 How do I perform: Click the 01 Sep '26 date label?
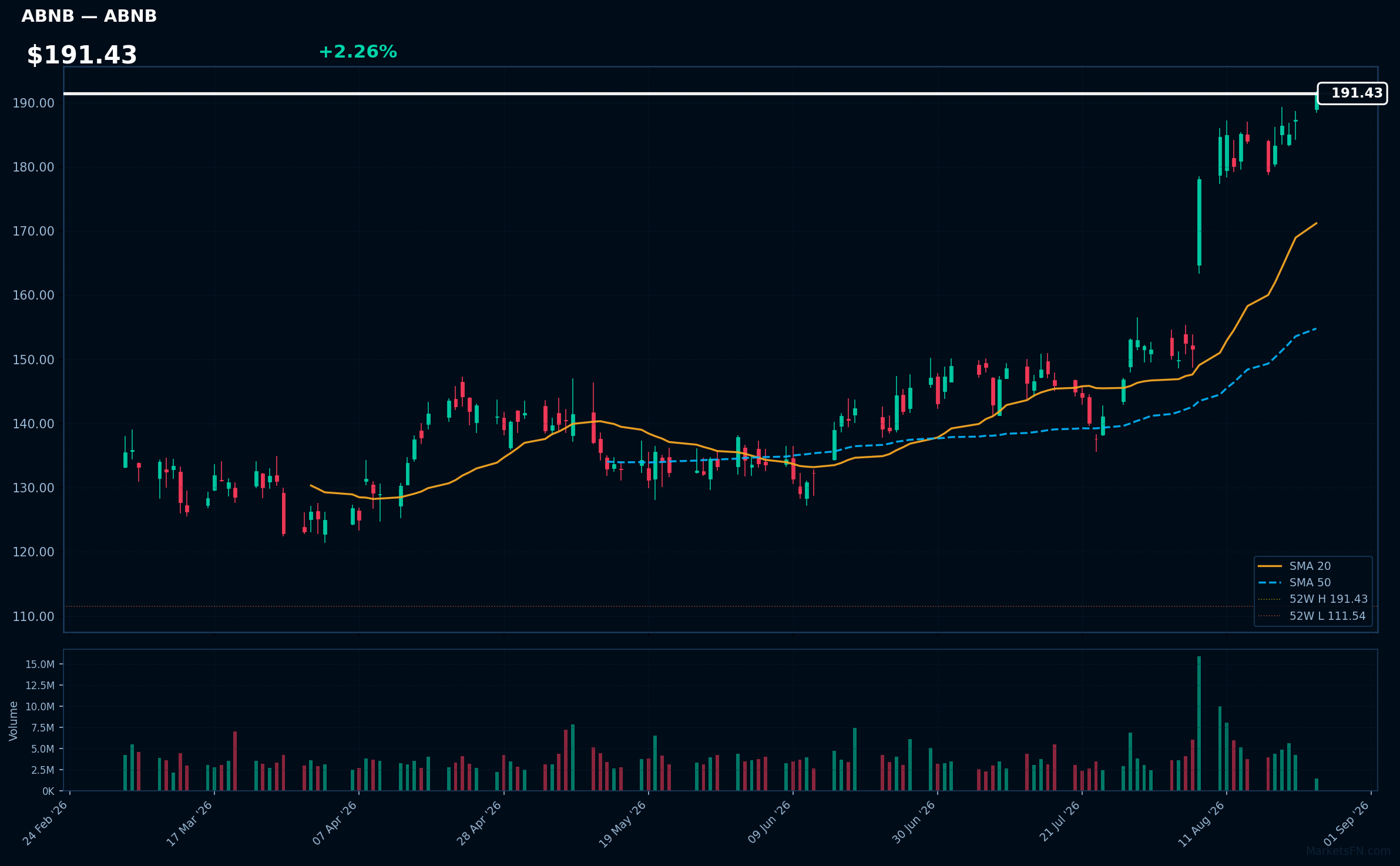(x=1347, y=823)
